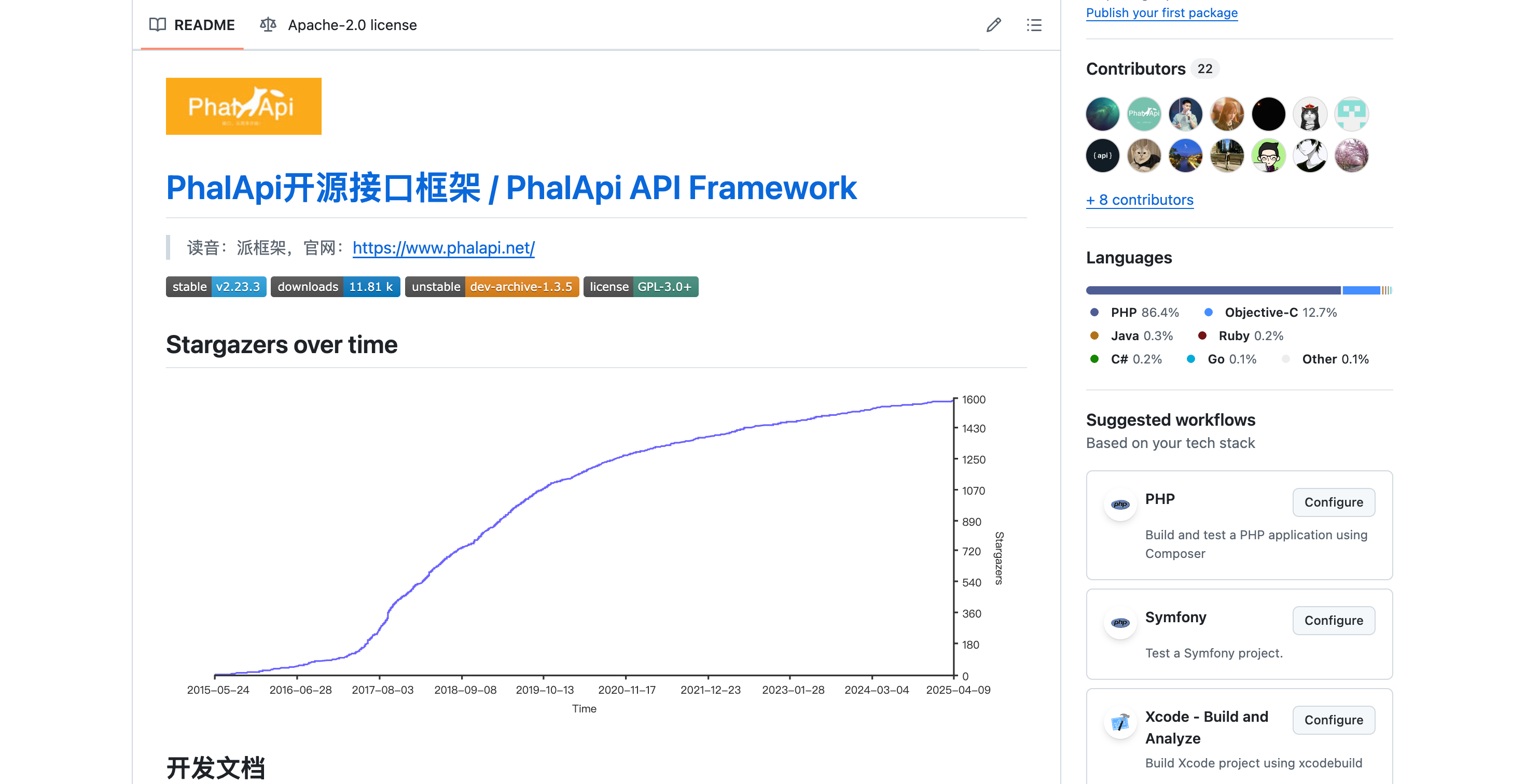Configure the Xcode Build and Analyze workflow
The width and height of the screenshot is (1525, 784).
[1333, 720]
